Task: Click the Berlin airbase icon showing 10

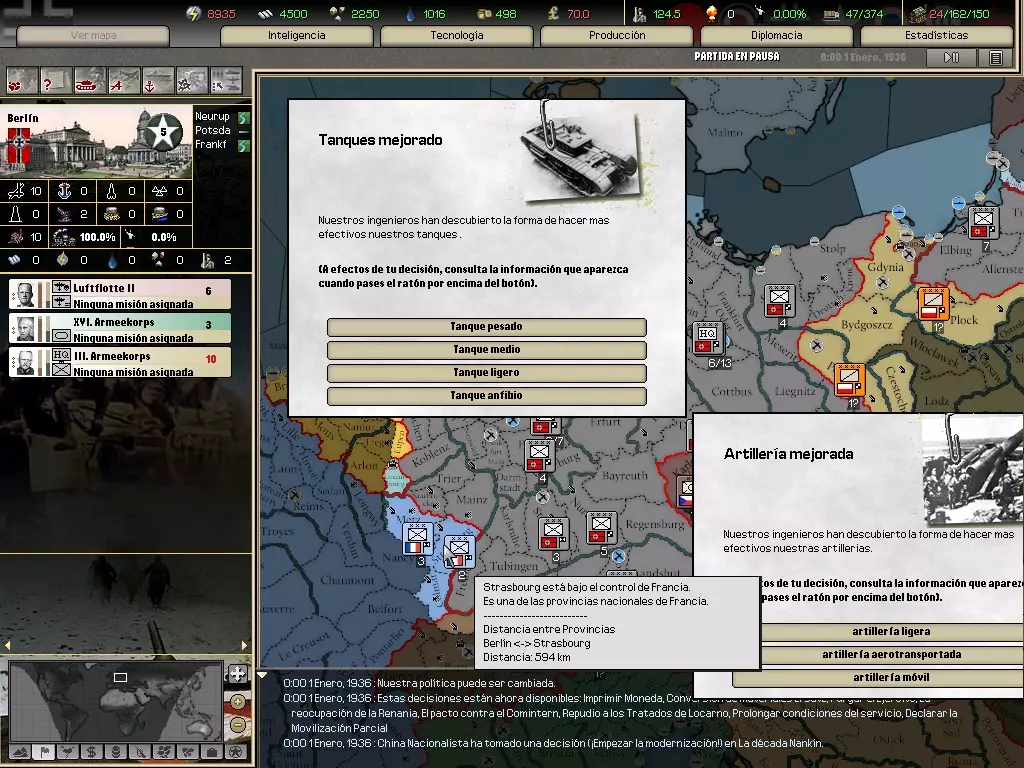Action: [16, 191]
